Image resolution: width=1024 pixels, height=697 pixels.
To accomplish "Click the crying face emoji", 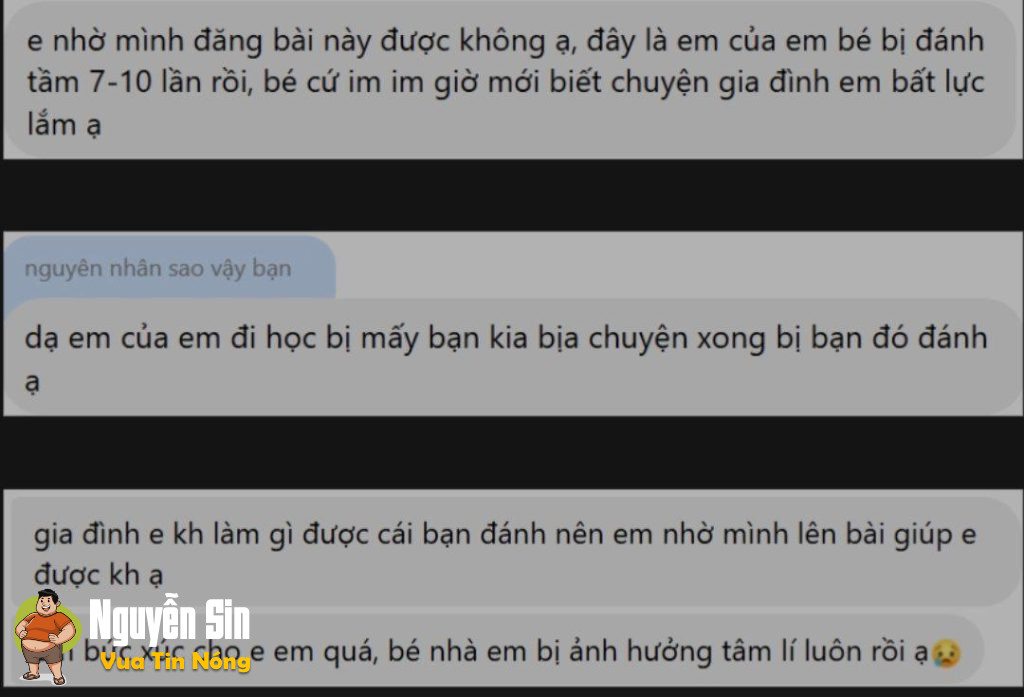I will point(946,653).
